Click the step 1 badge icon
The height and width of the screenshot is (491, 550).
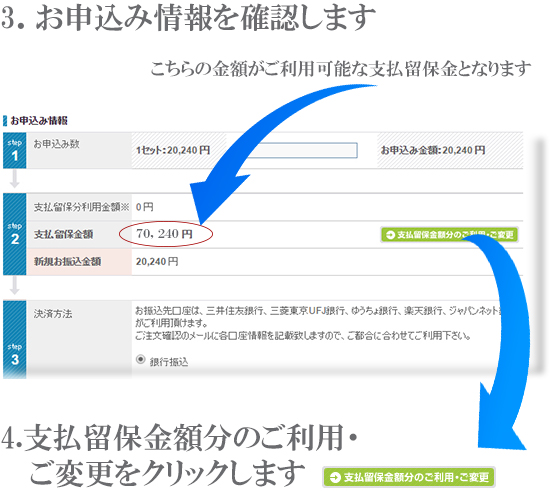click(15, 150)
